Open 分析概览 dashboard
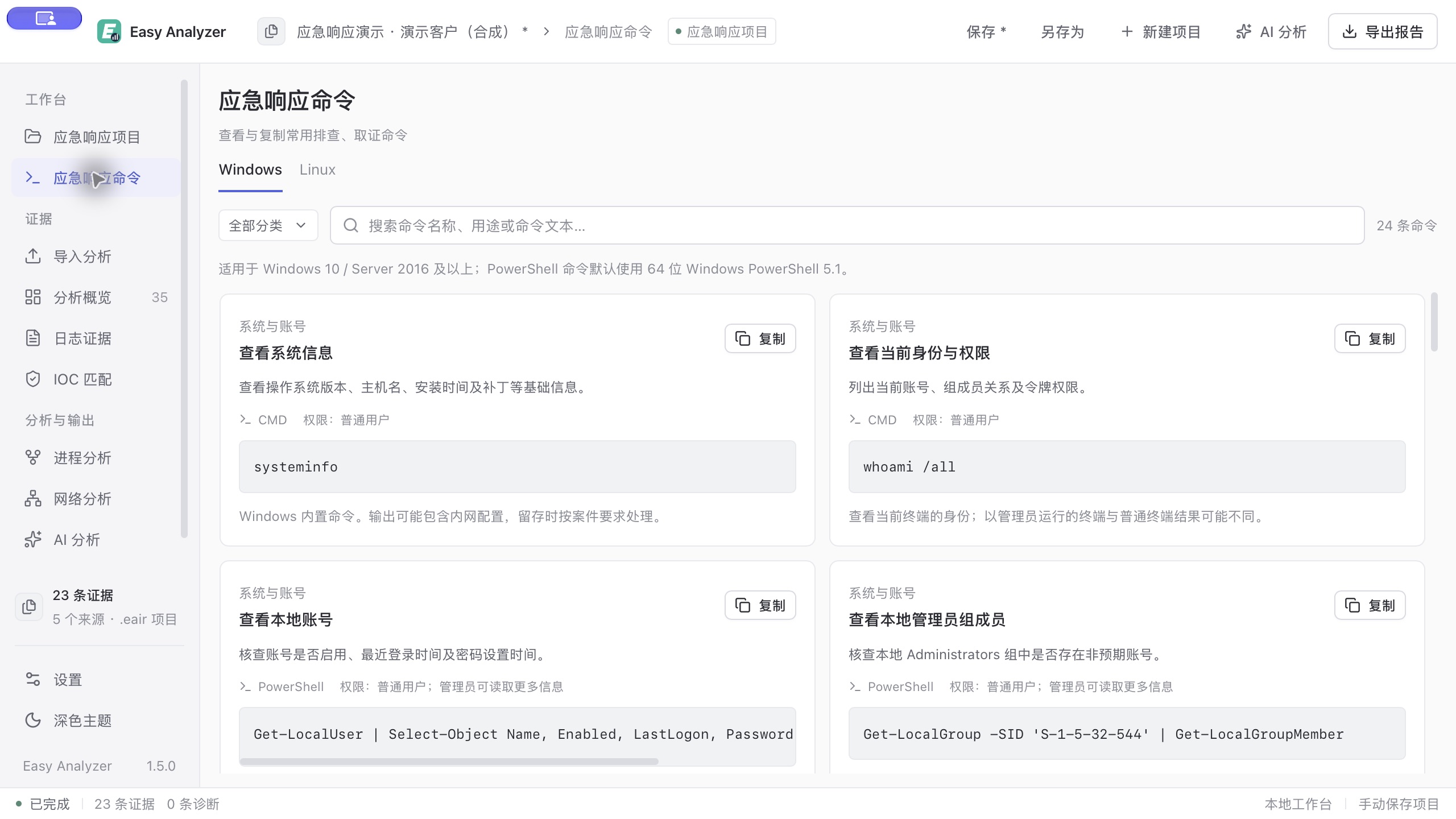The height and width of the screenshot is (819, 1456). [96, 297]
